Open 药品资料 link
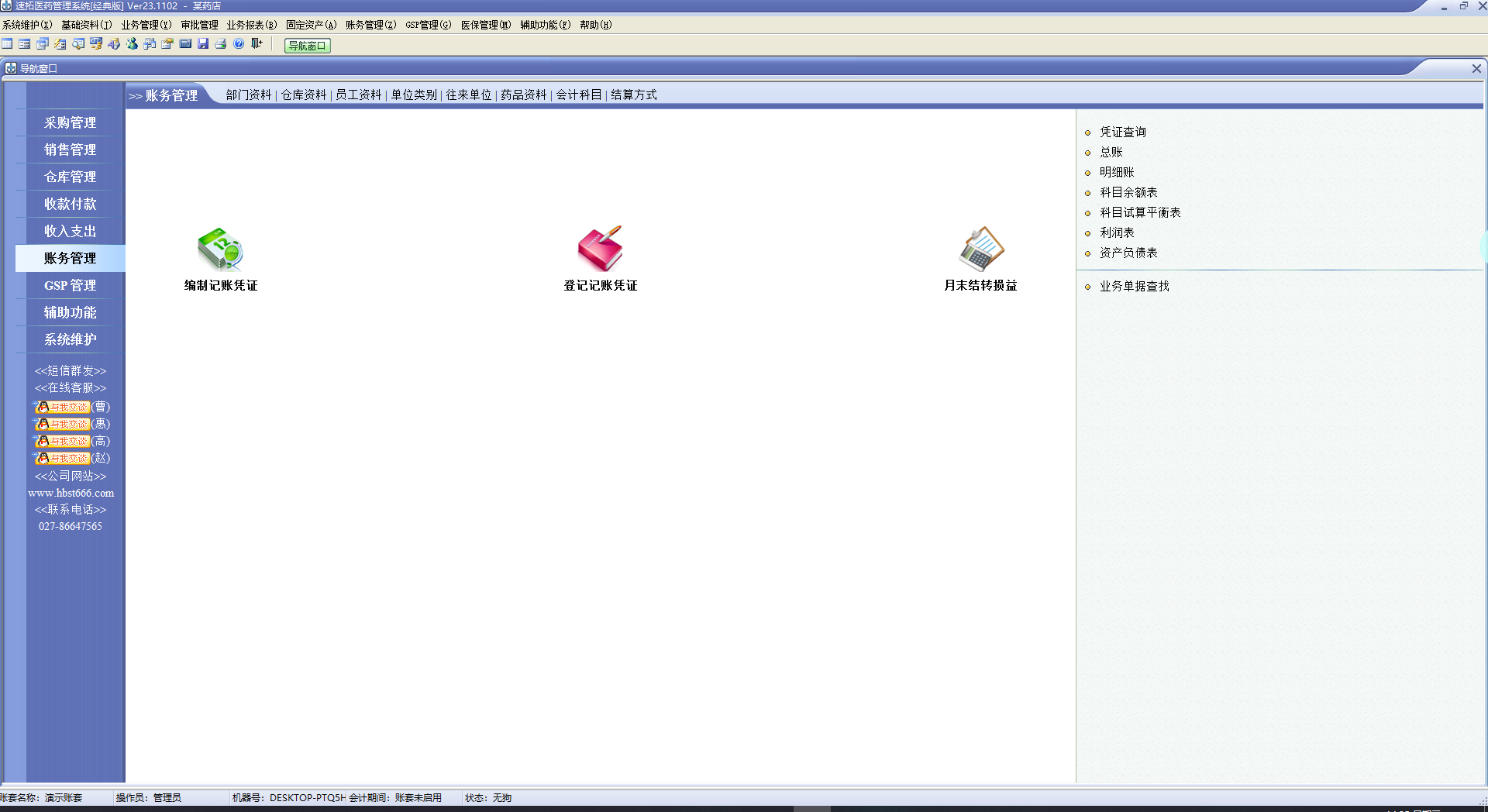This screenshot has height=812, width=1488. tap(524, 95)
